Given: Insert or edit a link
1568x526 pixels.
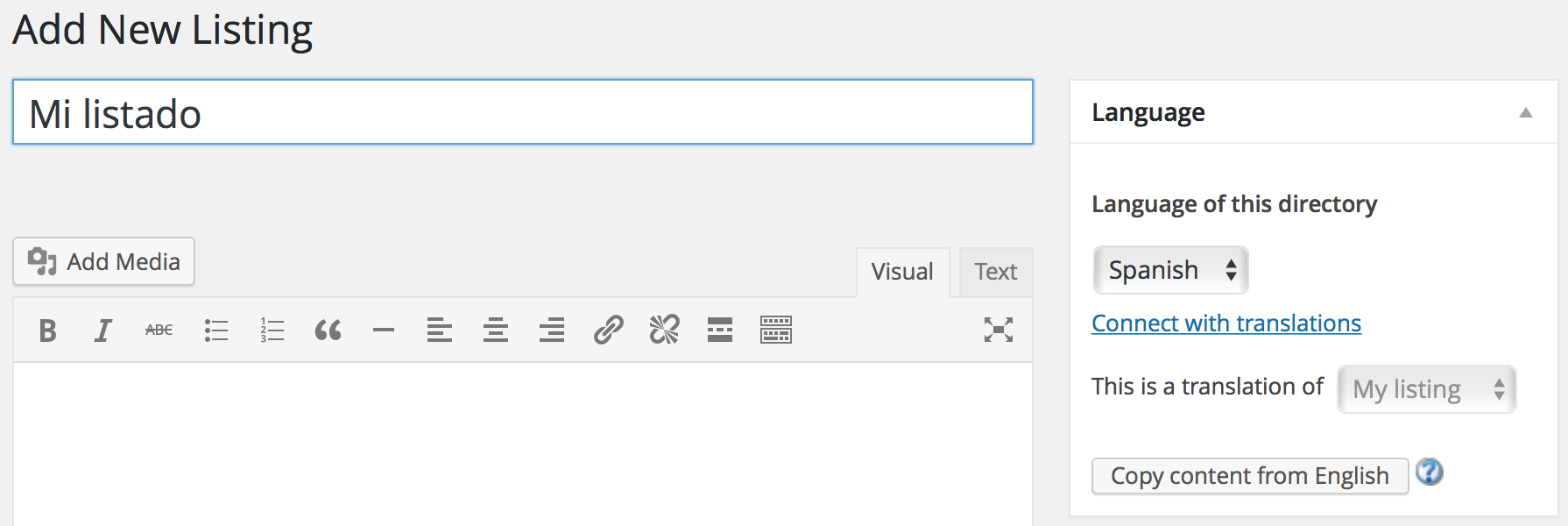Looking at the screenshot, I should tap(608, 331).
